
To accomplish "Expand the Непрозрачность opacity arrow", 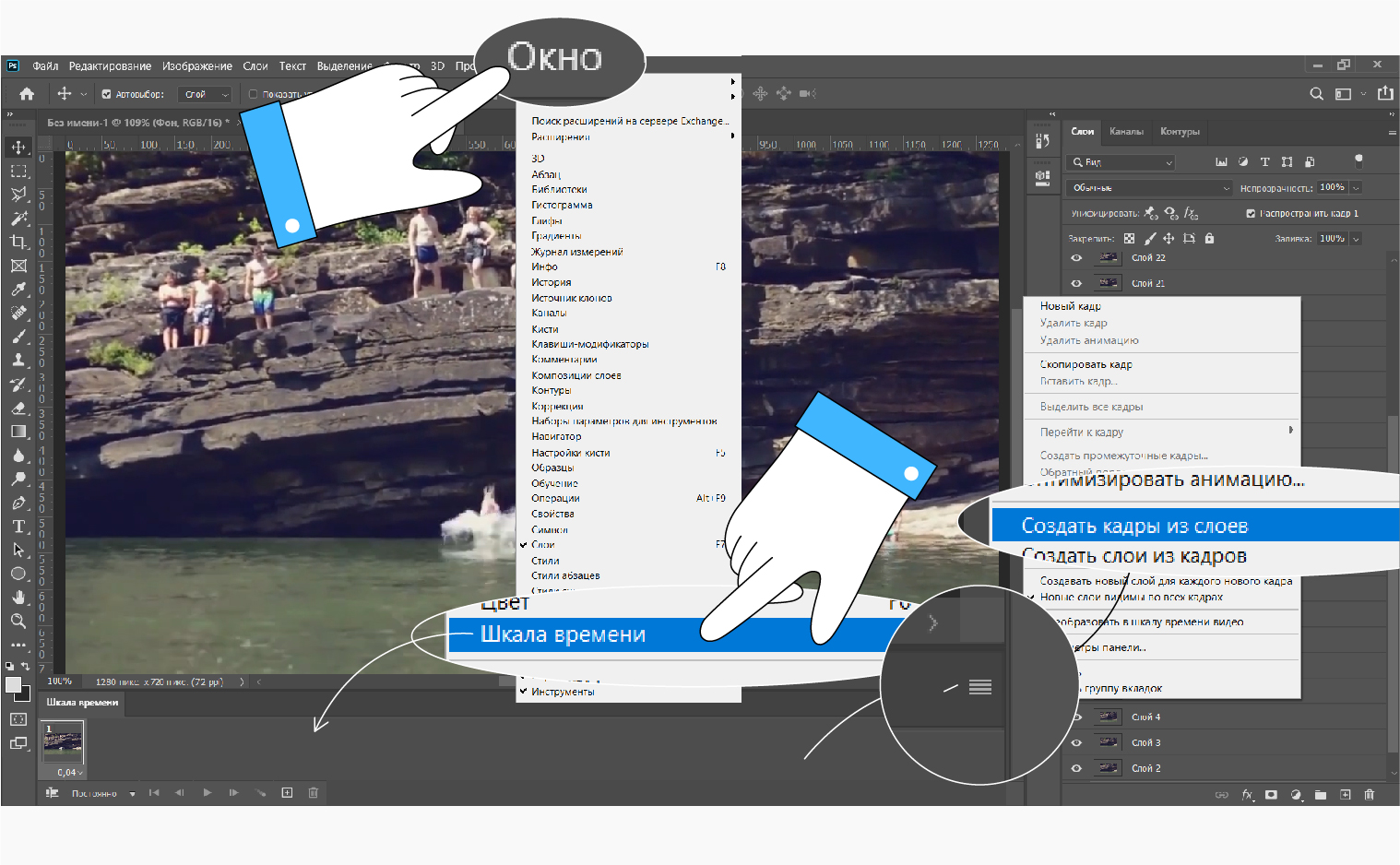I will (x=1356, y=187).
